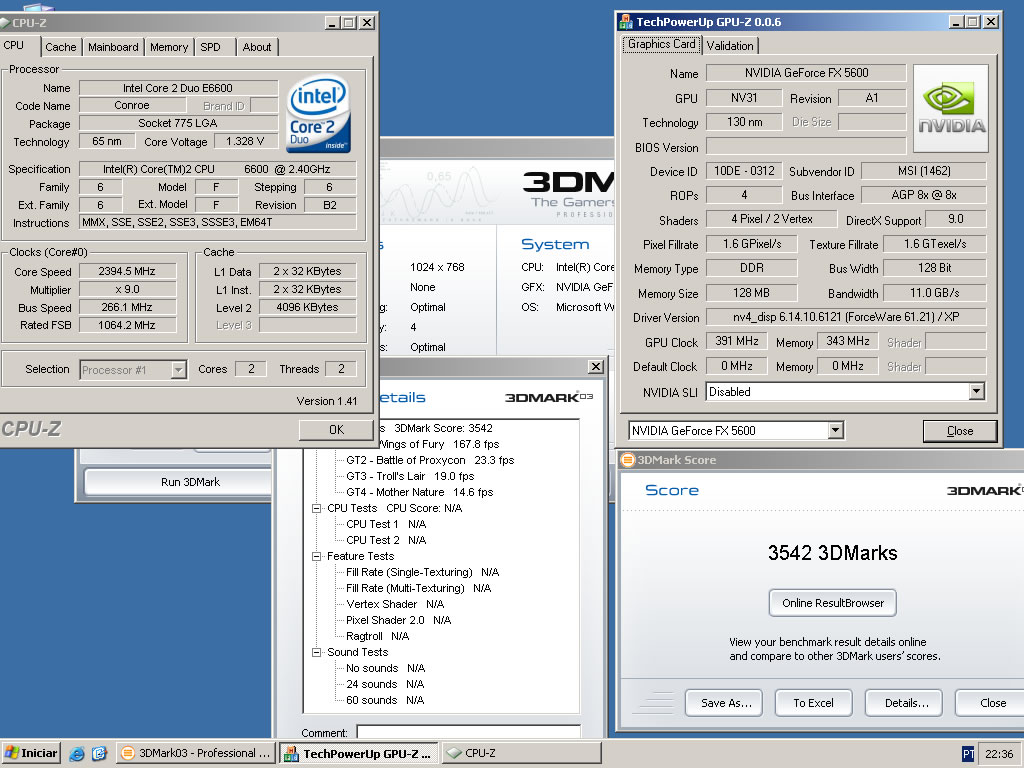Viewport: 1024px width, 768px height.
Task: Click the NVIDIA logo in GPU-Z
Action: 951,108
